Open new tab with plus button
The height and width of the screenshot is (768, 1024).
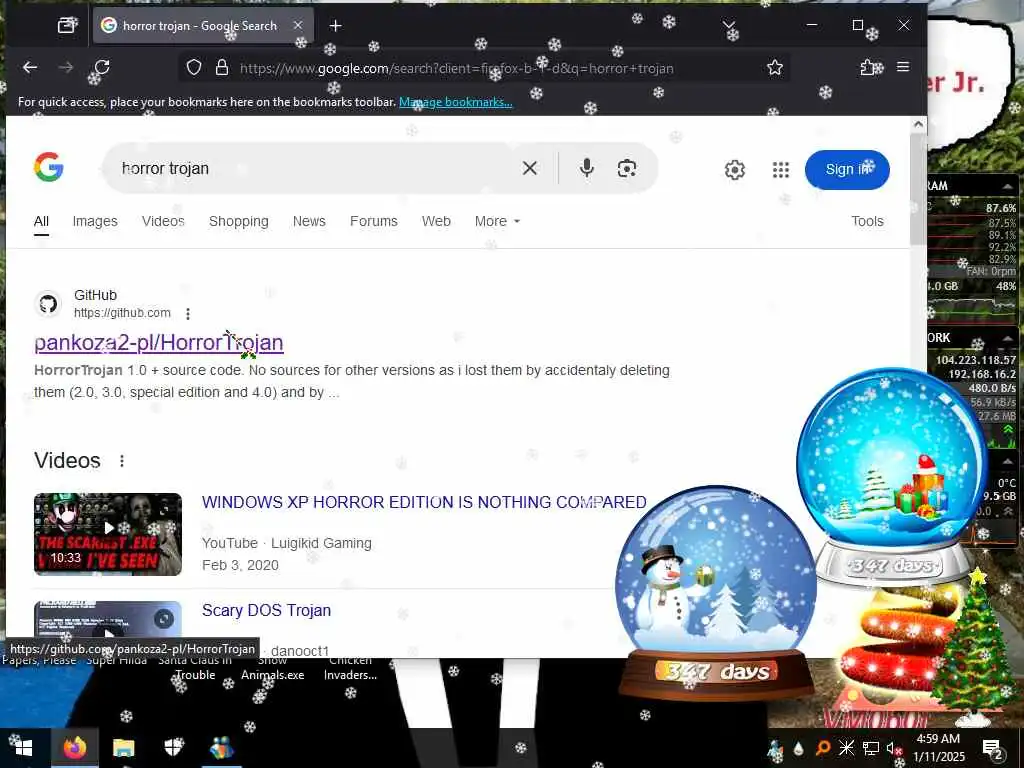(x=336, y=25)
